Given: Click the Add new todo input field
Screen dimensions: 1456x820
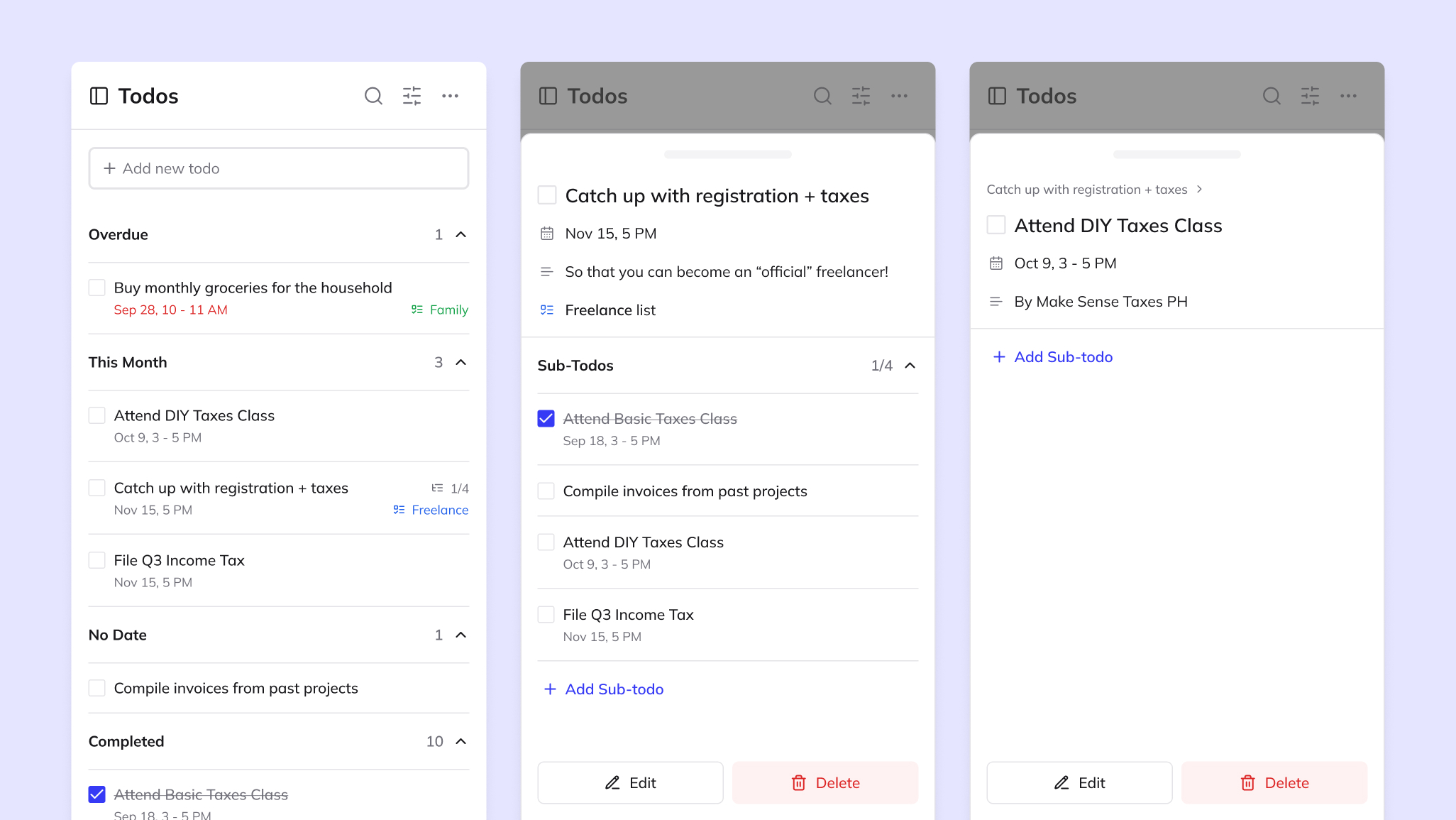Looking at the screenshot, I should click(278, 168).
